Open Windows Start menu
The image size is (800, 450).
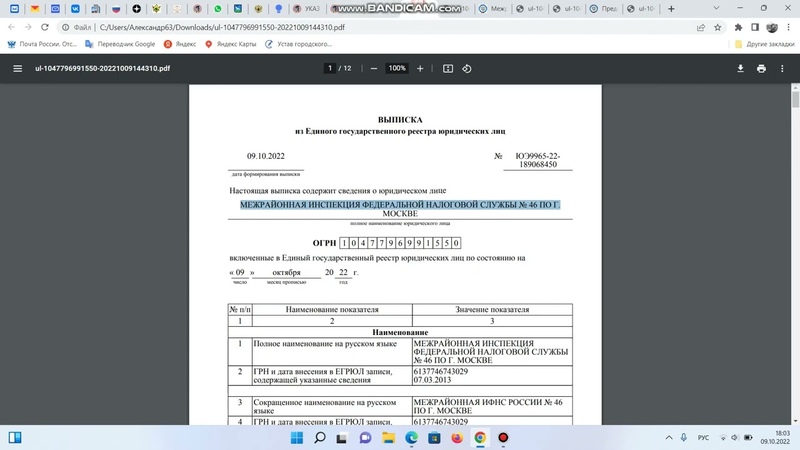click(x=296, y=438)
